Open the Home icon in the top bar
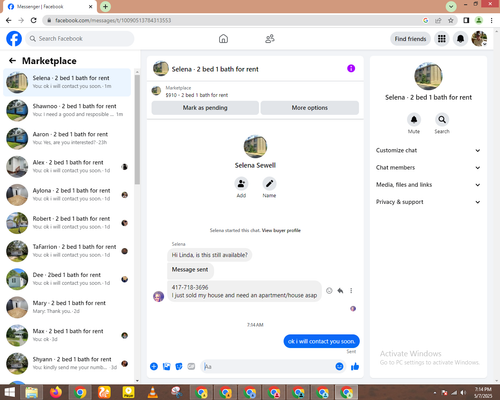 click(x=223, y=39)
